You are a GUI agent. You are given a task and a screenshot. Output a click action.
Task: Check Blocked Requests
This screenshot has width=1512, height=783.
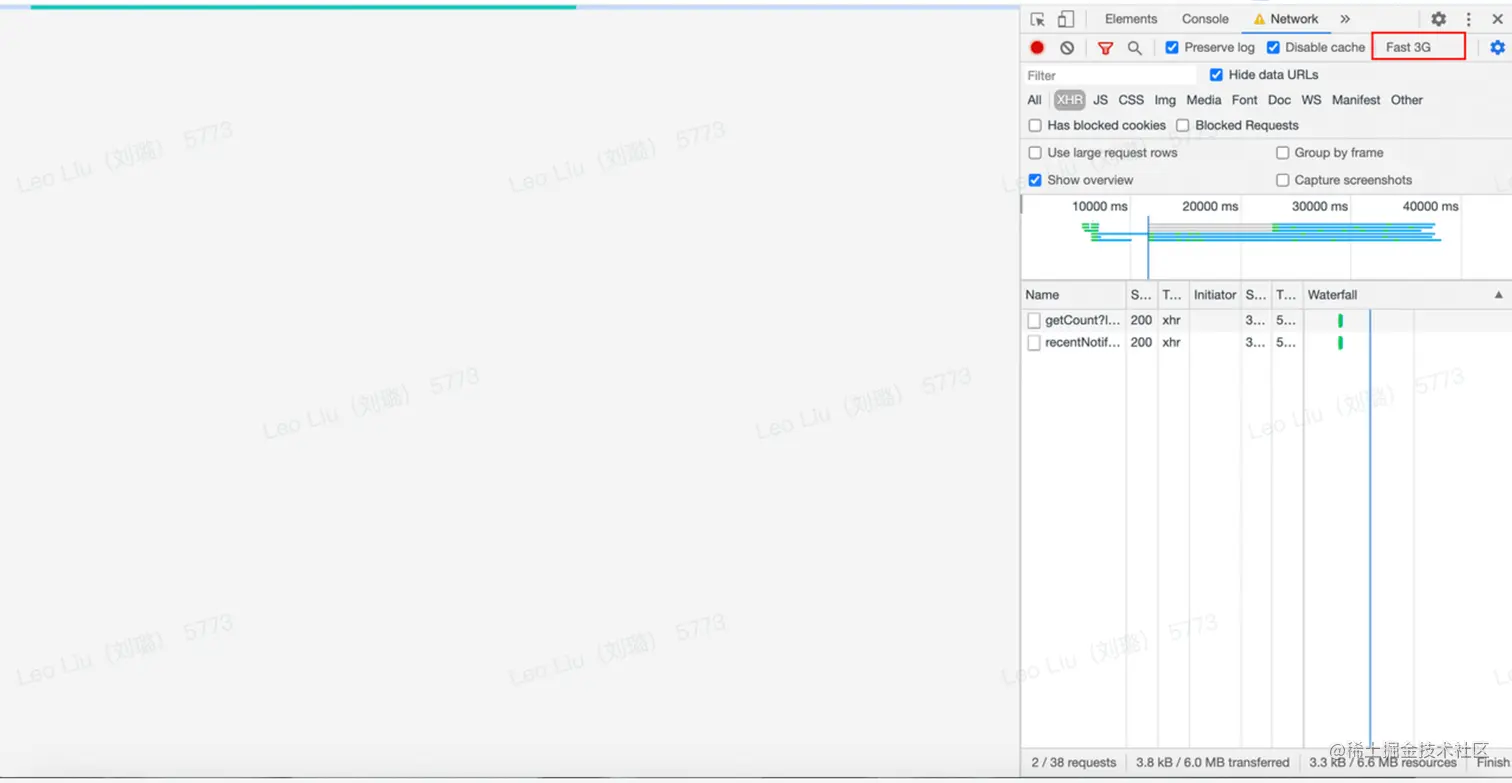point(1183,125)
